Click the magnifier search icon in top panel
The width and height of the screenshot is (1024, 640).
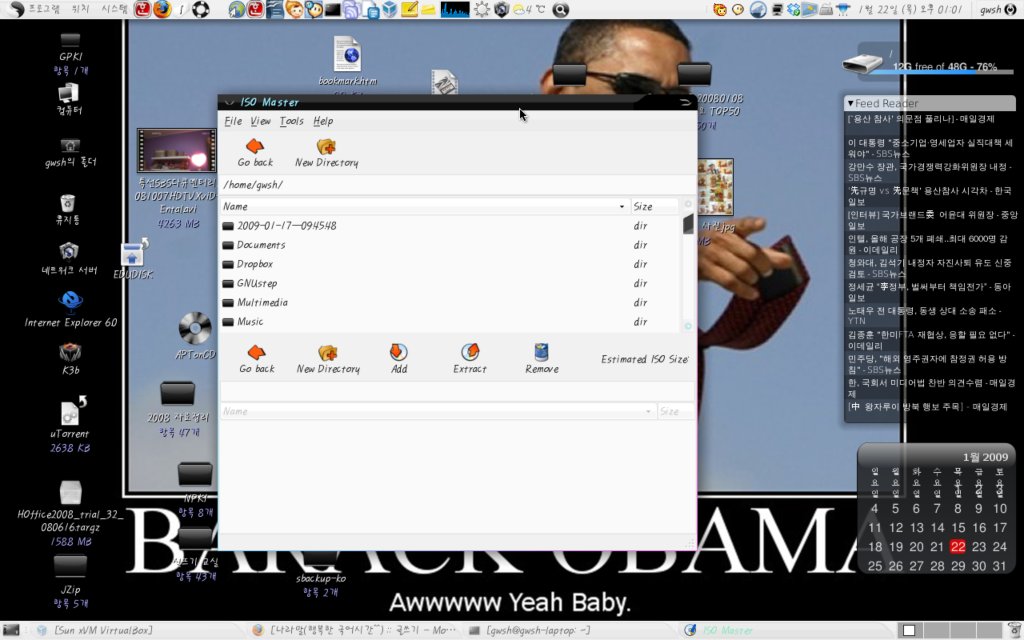[560, 10]
